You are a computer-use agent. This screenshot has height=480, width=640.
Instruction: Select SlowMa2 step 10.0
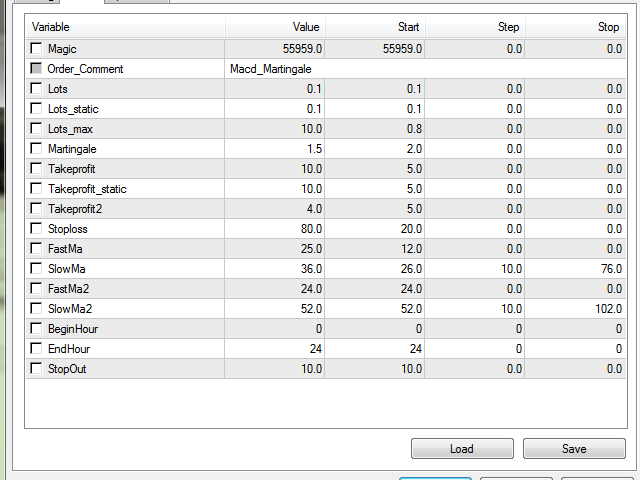(x=511, y=309)
